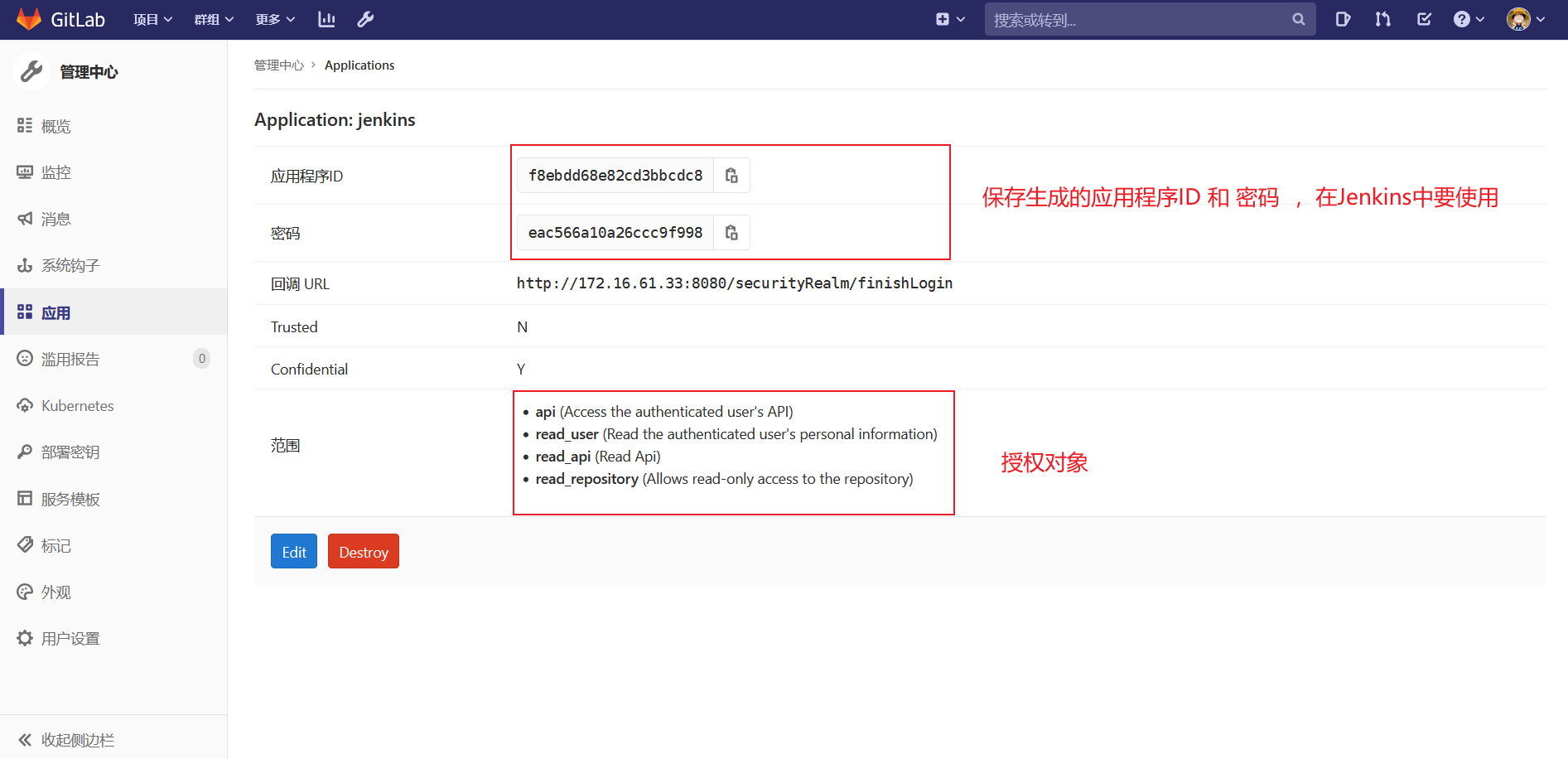
Task: Click the read_user scope entry
Action: point(736,434)
